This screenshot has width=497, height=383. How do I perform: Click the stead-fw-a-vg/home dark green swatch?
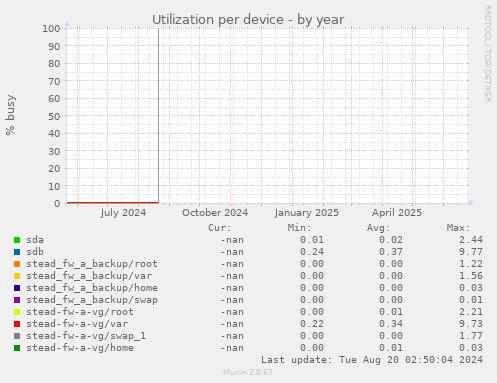pyautogui.click(x=17, y=348)
